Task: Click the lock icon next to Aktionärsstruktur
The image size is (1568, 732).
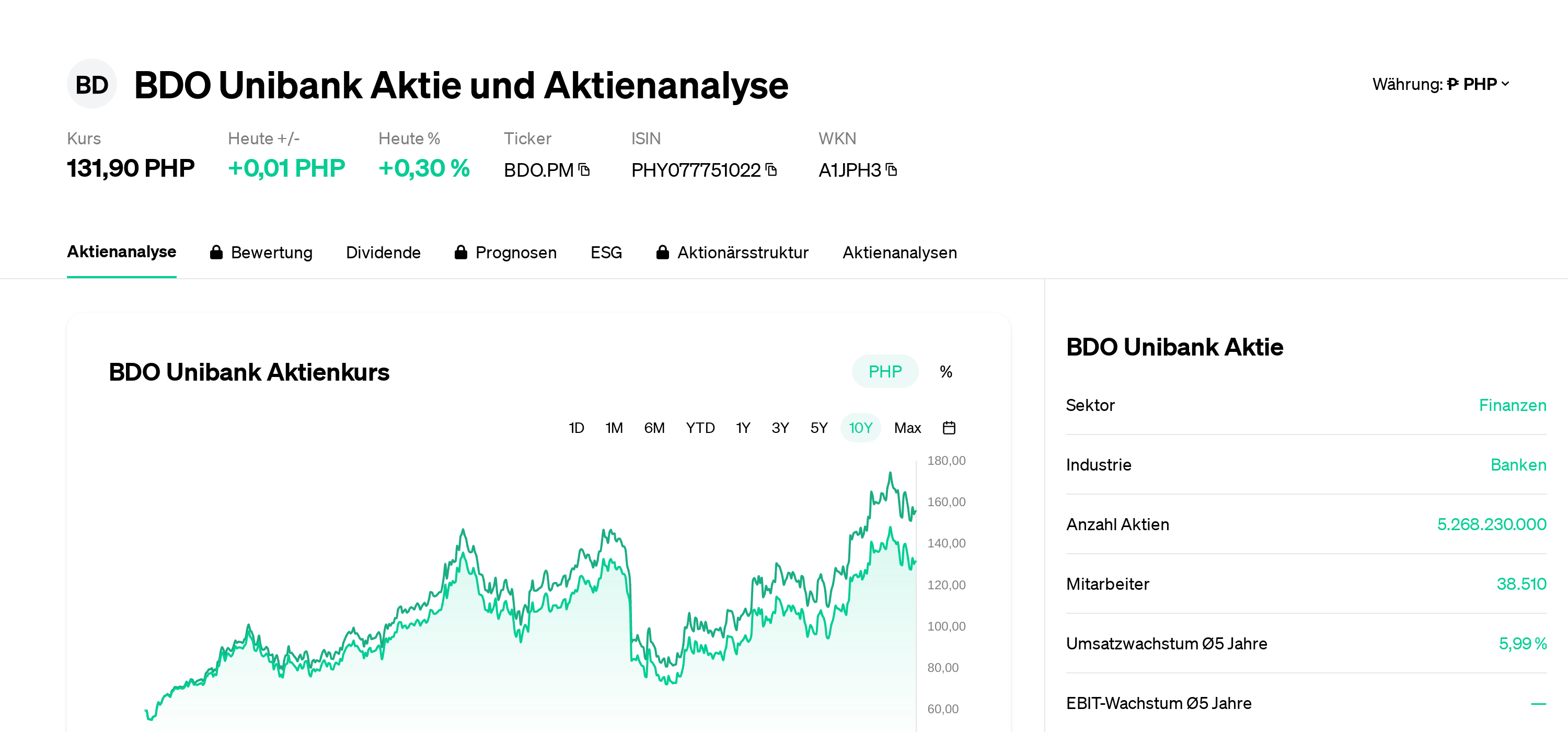Action: (x=663, y=252)
